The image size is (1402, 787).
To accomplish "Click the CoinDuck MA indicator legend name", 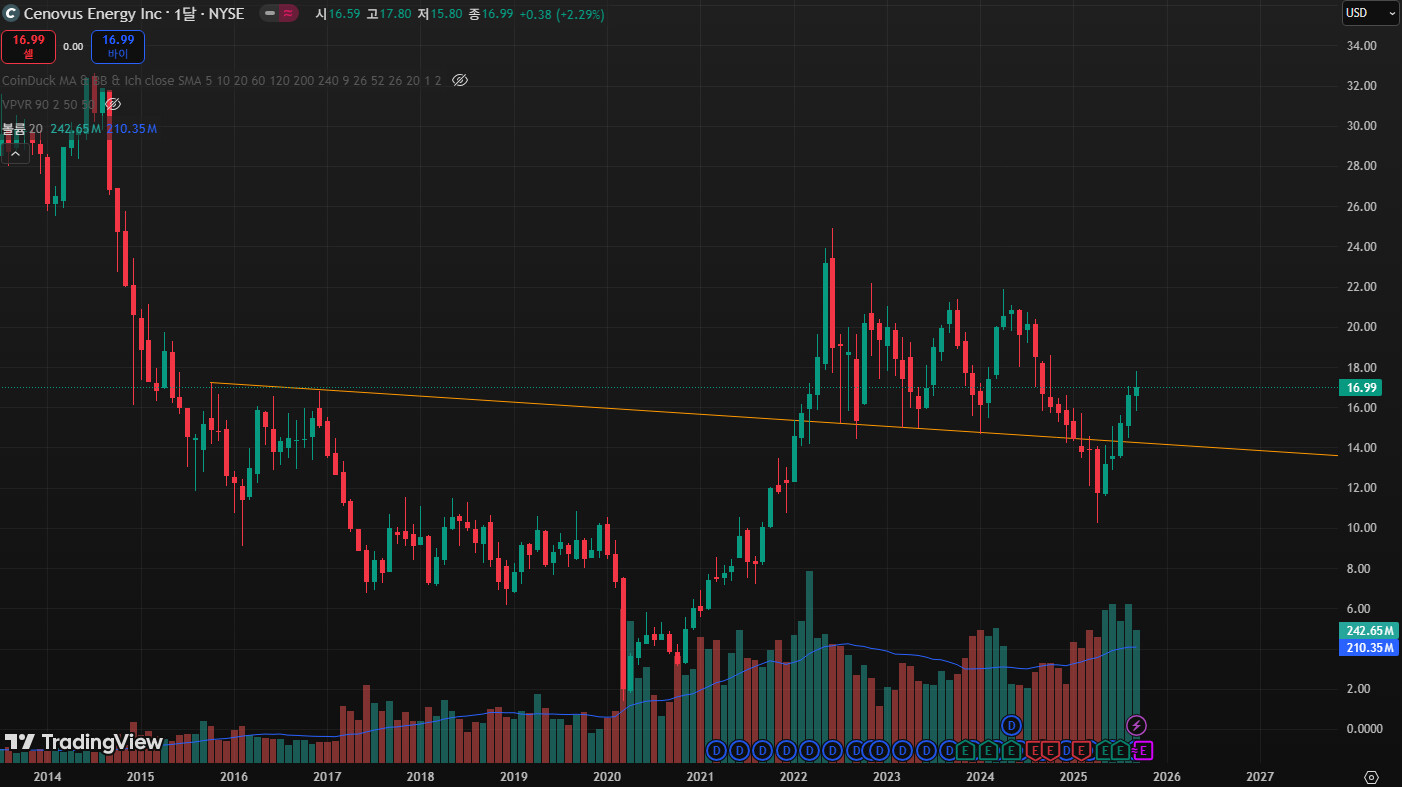I will (x=222, y=80).
